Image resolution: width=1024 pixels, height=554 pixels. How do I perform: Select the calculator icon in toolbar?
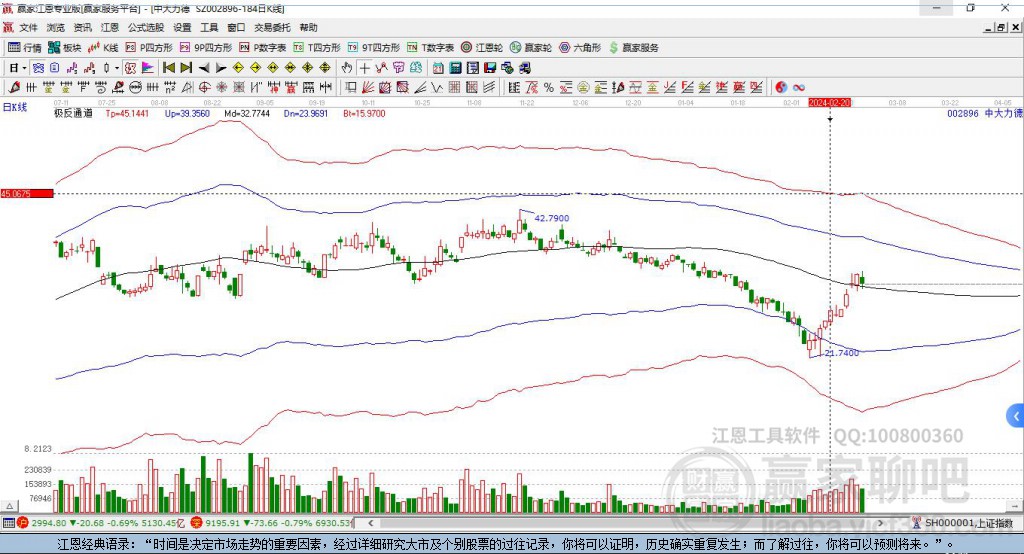point(455,68)
